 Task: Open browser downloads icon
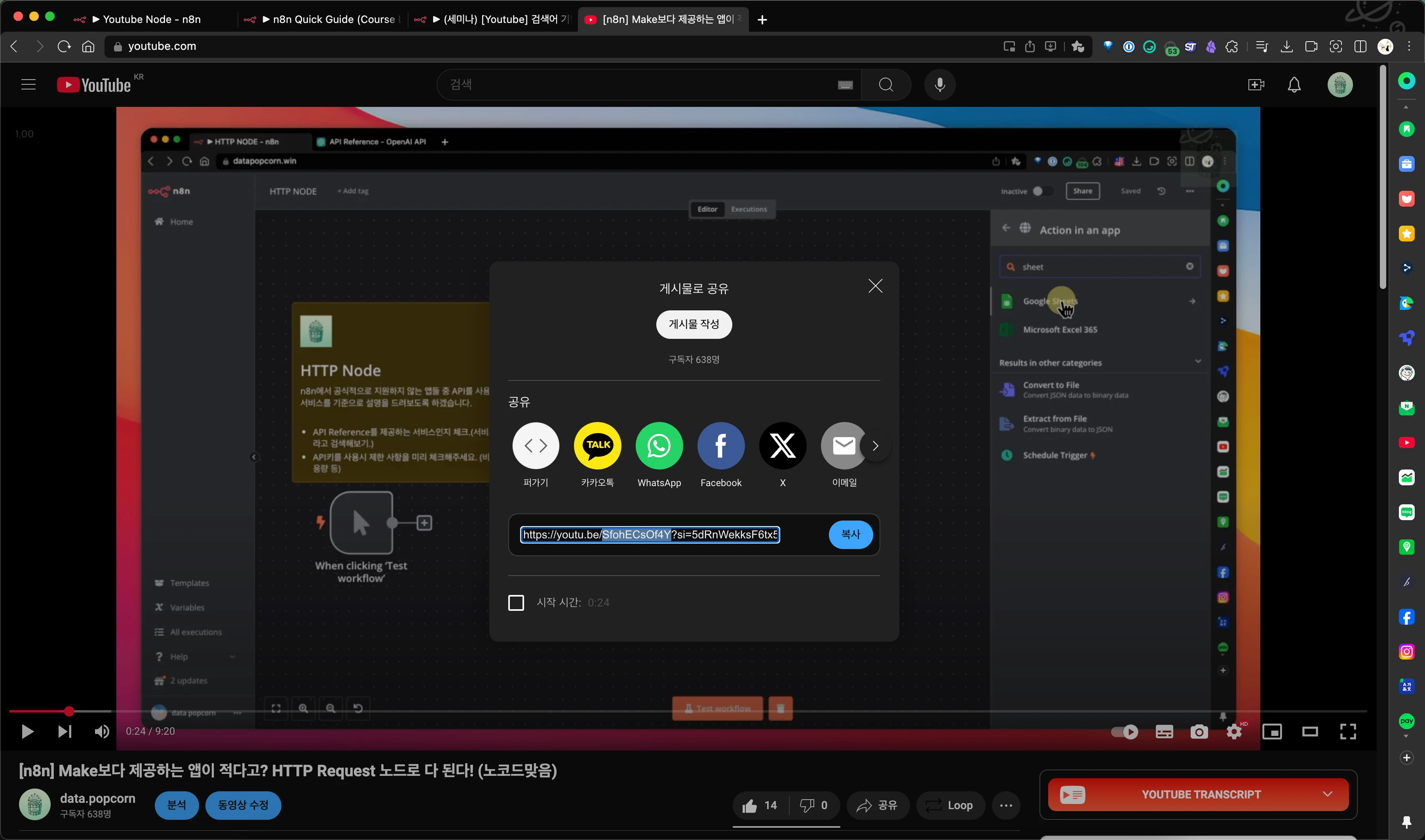coord(1286,46)
